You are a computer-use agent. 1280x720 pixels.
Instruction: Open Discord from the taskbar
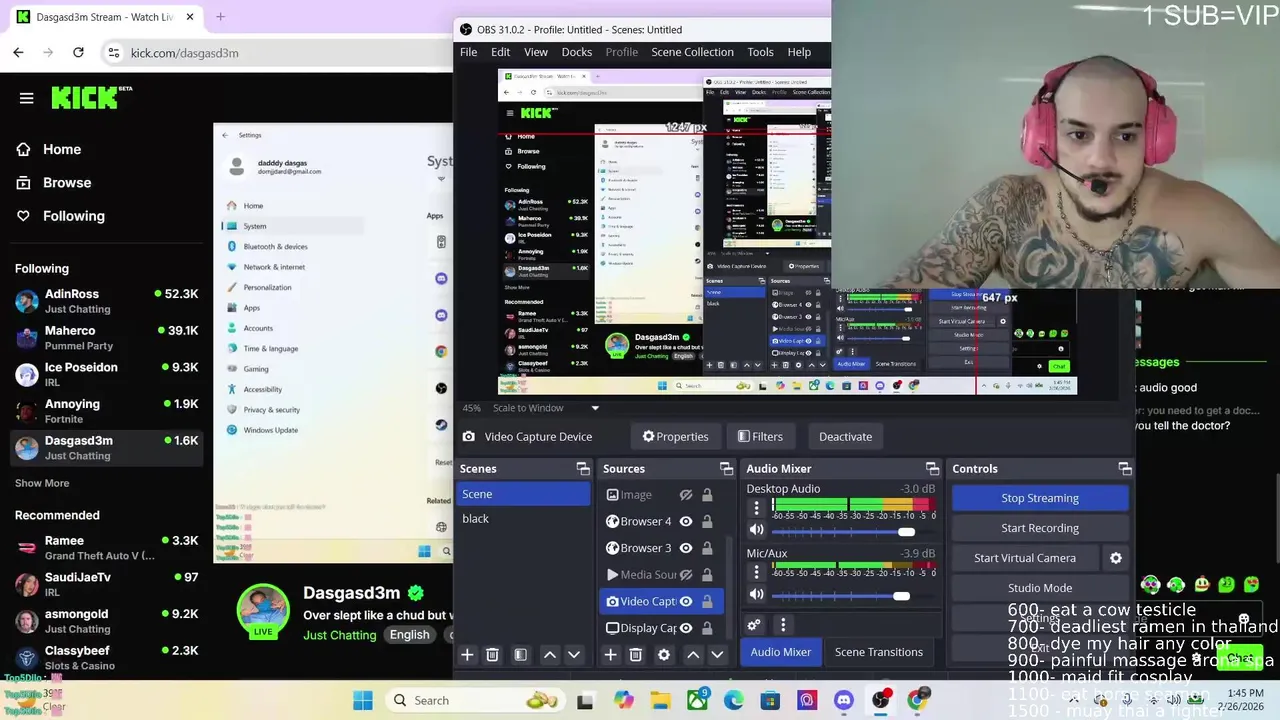844,700
